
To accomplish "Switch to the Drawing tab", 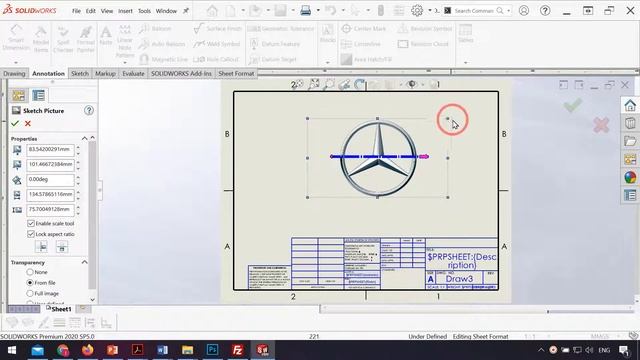I will coord(14,73).
